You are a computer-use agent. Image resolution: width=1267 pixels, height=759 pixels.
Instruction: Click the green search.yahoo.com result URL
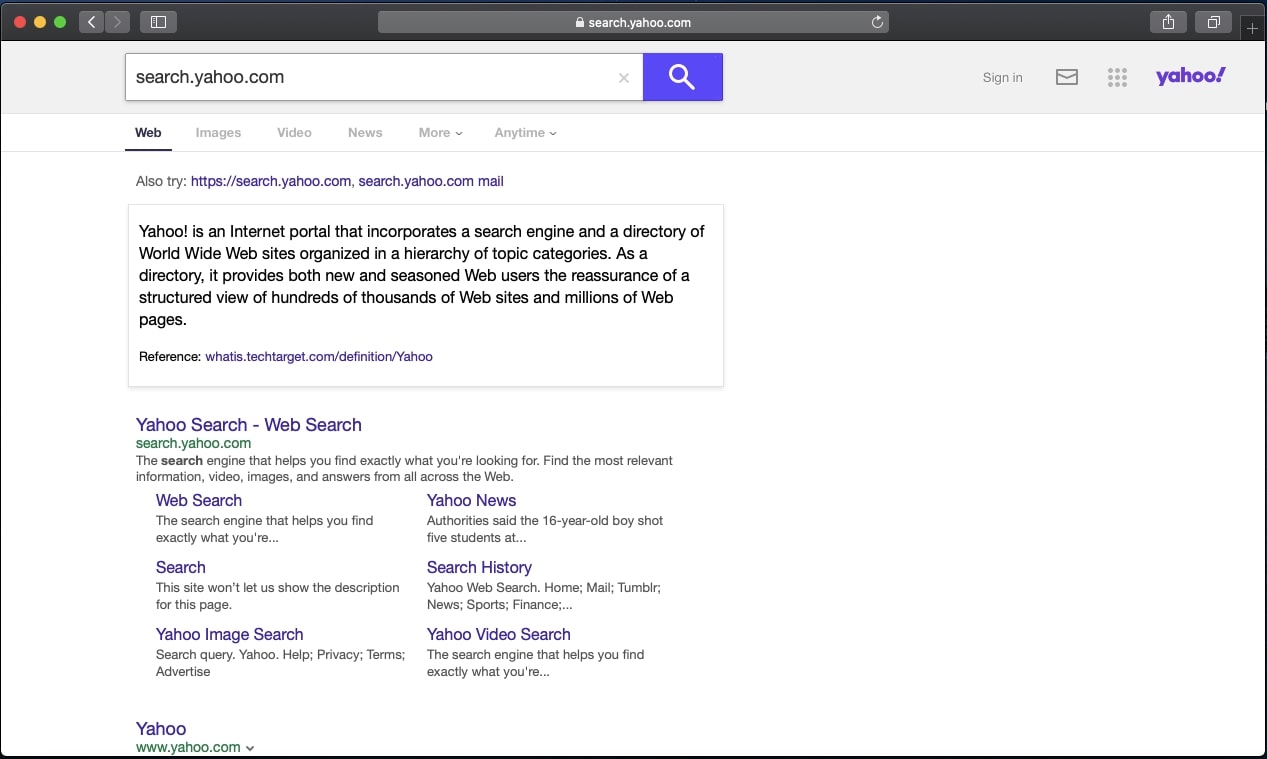tap(193, 443)
